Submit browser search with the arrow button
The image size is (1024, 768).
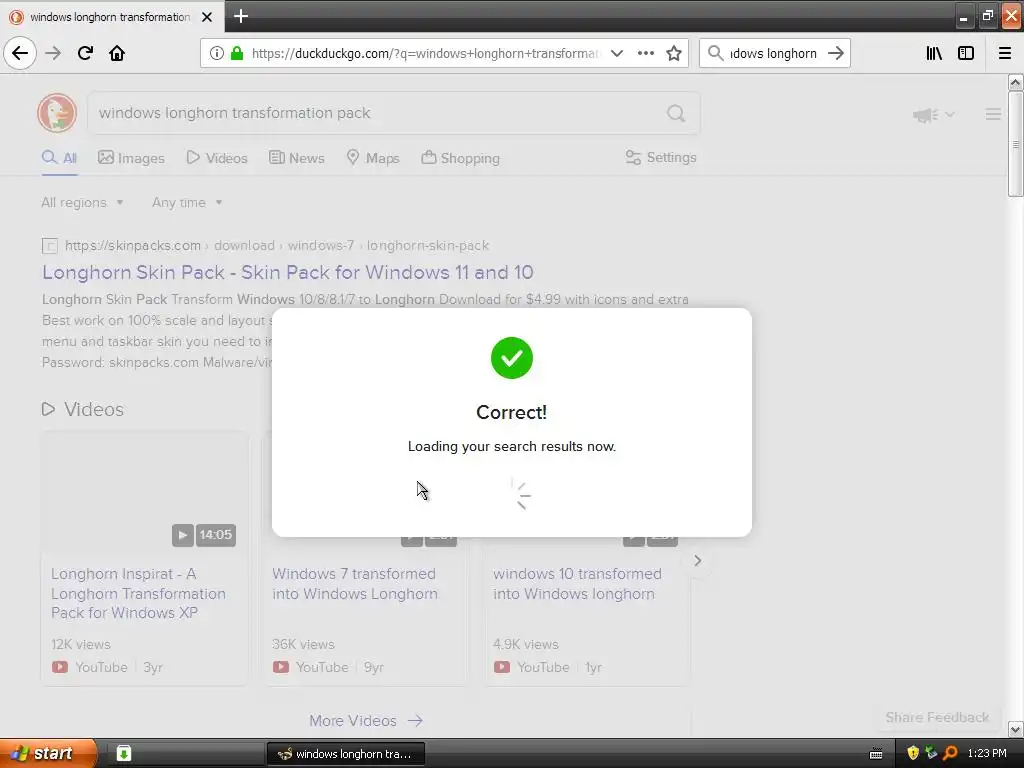[836, 53]
